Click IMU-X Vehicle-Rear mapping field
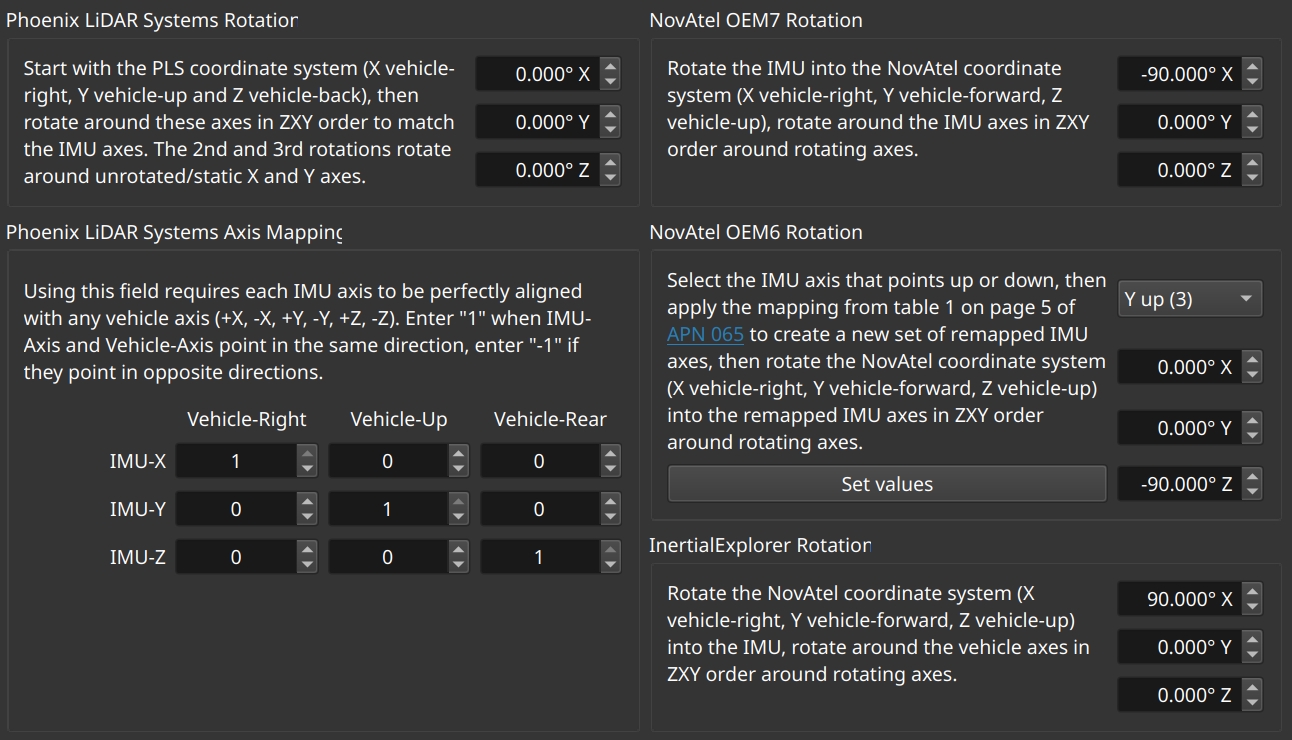The width and height of the screenshot is (1292, 740). pos(540,461)
